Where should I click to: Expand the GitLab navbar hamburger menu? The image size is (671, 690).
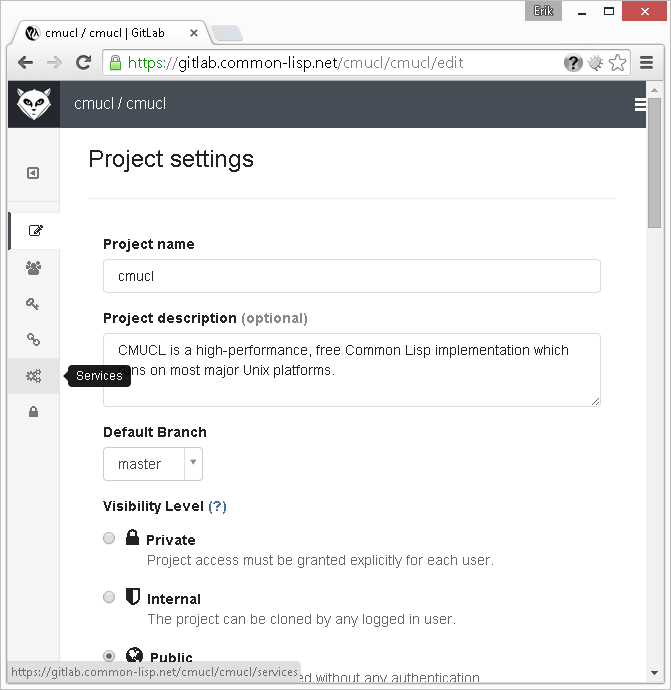pyautogui.click(x=640, y=104)
